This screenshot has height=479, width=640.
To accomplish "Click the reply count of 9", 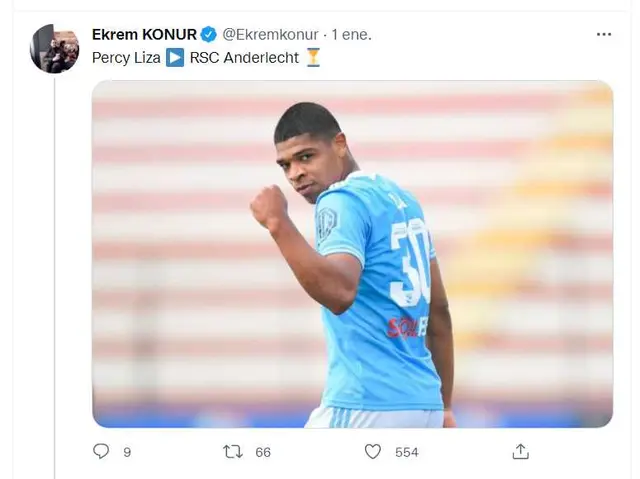I will click(x=127, y=452).
